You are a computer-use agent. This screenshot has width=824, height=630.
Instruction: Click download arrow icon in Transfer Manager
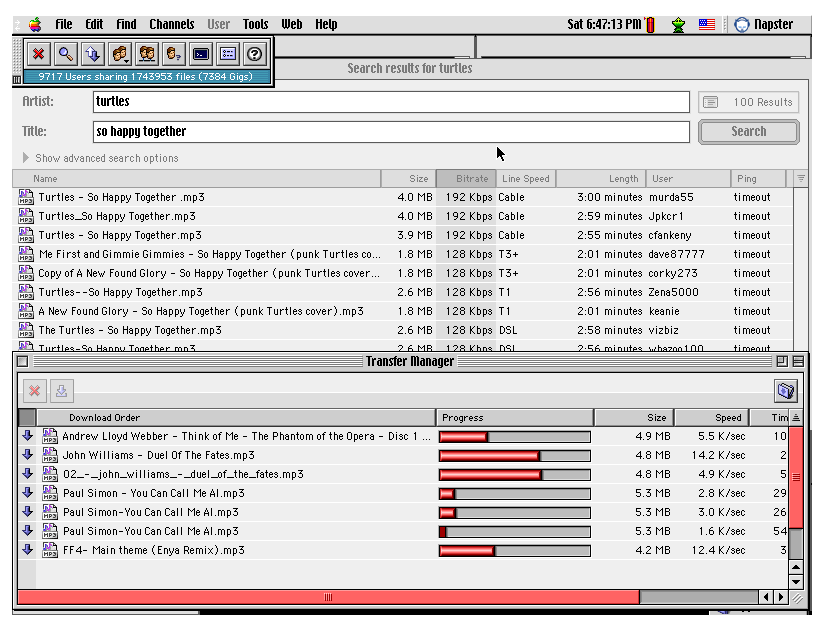tap(61, 391)
